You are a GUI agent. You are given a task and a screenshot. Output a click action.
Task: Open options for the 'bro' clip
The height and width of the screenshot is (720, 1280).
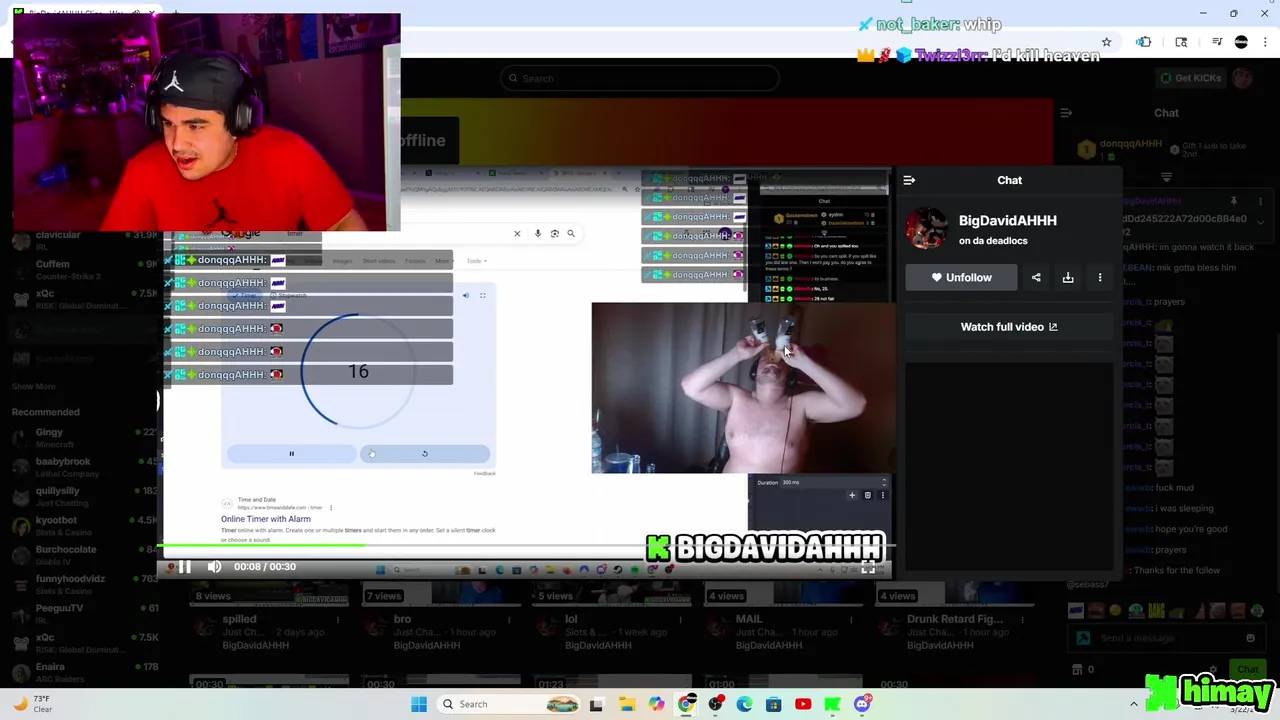tap(509, 620)
